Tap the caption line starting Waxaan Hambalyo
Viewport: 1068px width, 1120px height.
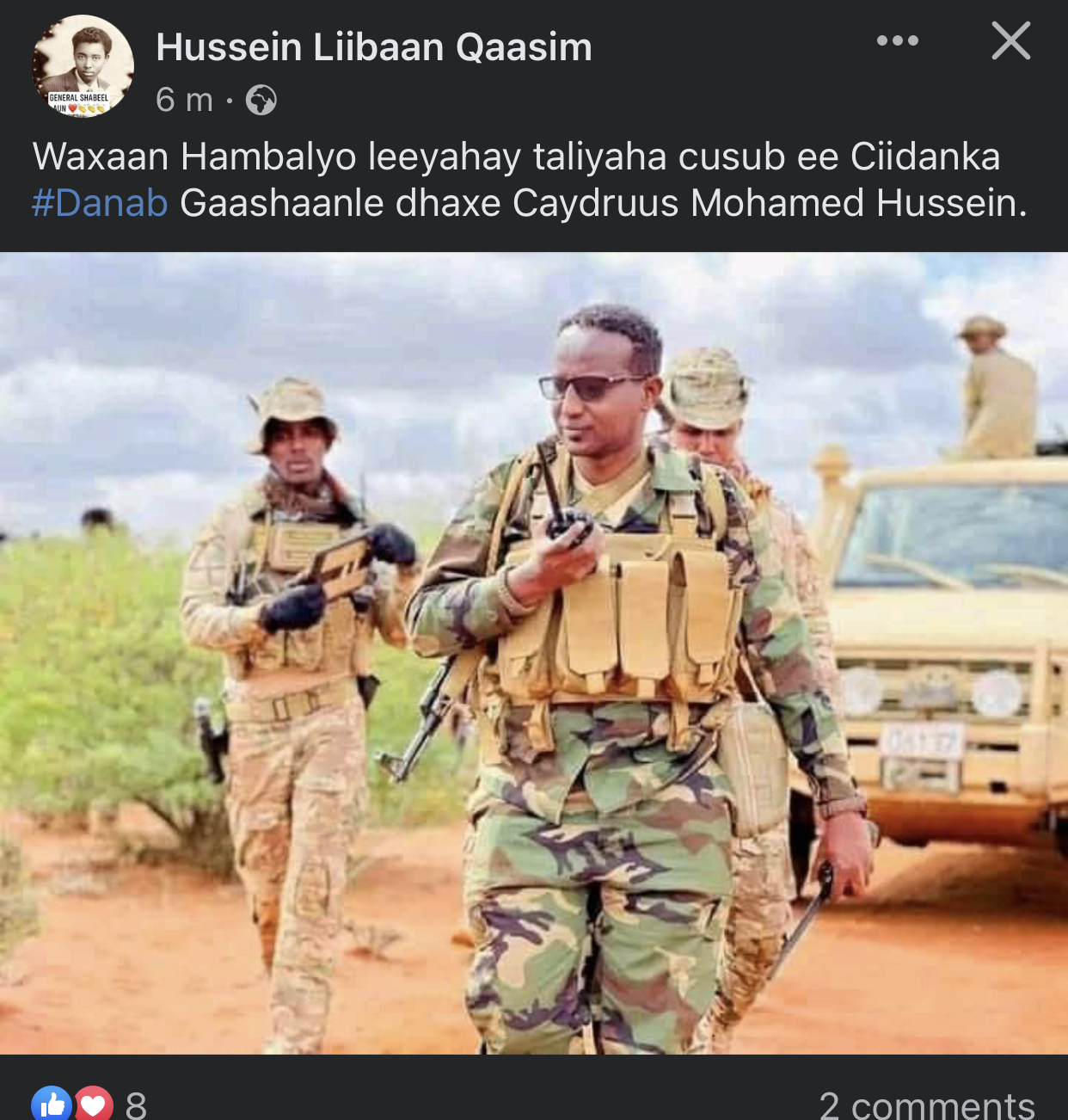516,157
